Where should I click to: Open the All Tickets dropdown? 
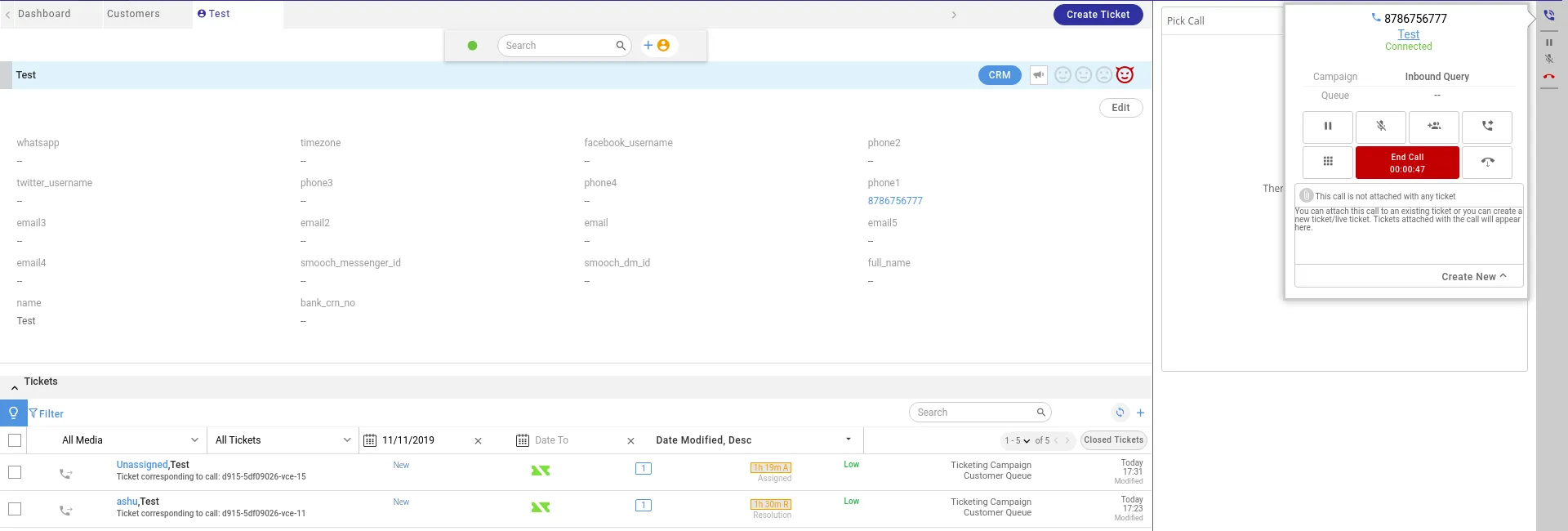pyautogui.click(x=283, y=440)
